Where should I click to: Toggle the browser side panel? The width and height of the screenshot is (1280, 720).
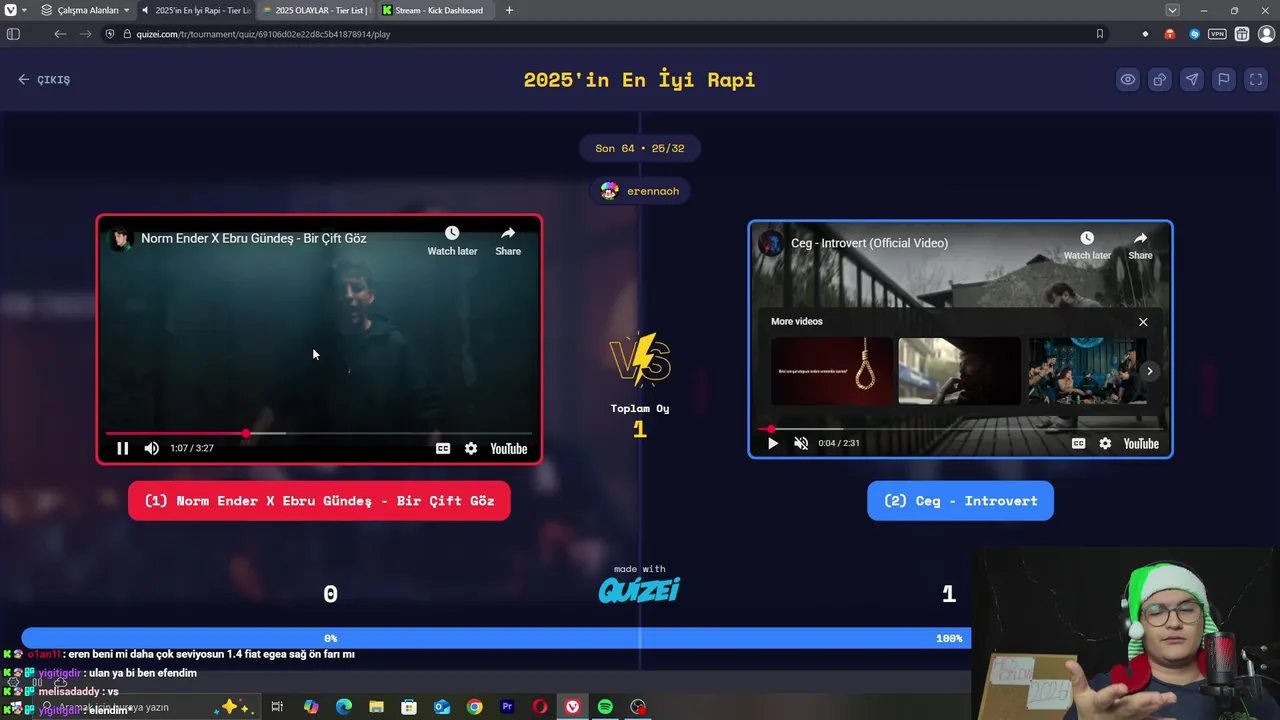(x=13, y=34)
